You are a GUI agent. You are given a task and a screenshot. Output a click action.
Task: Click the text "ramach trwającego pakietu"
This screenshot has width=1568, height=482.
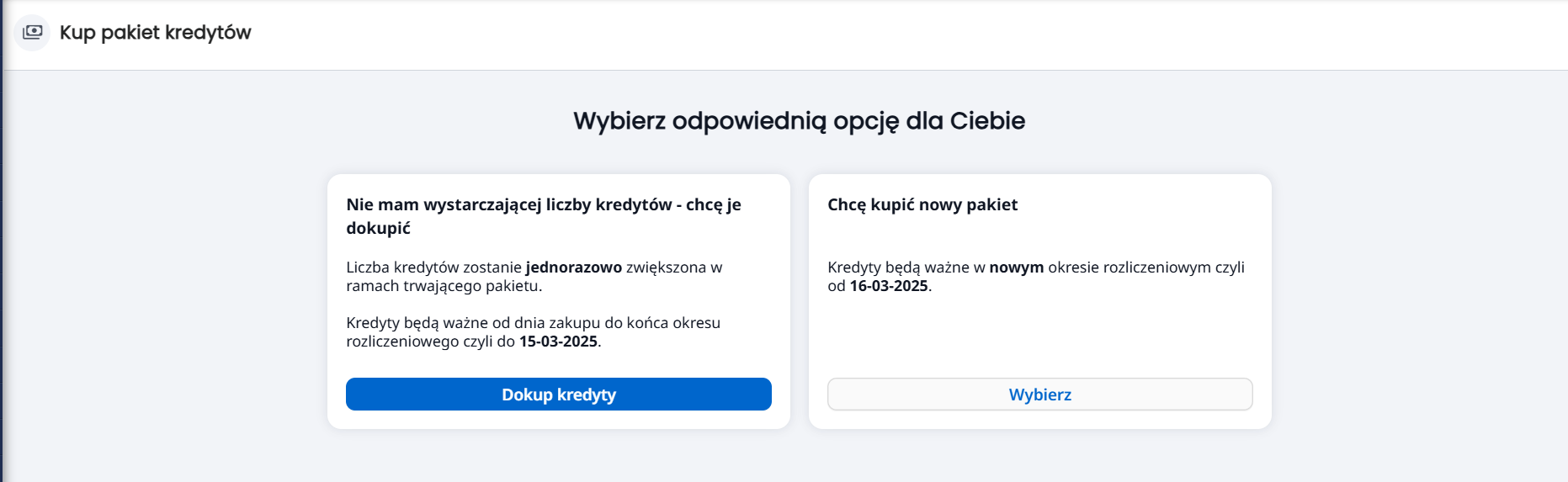coord(444,287)
